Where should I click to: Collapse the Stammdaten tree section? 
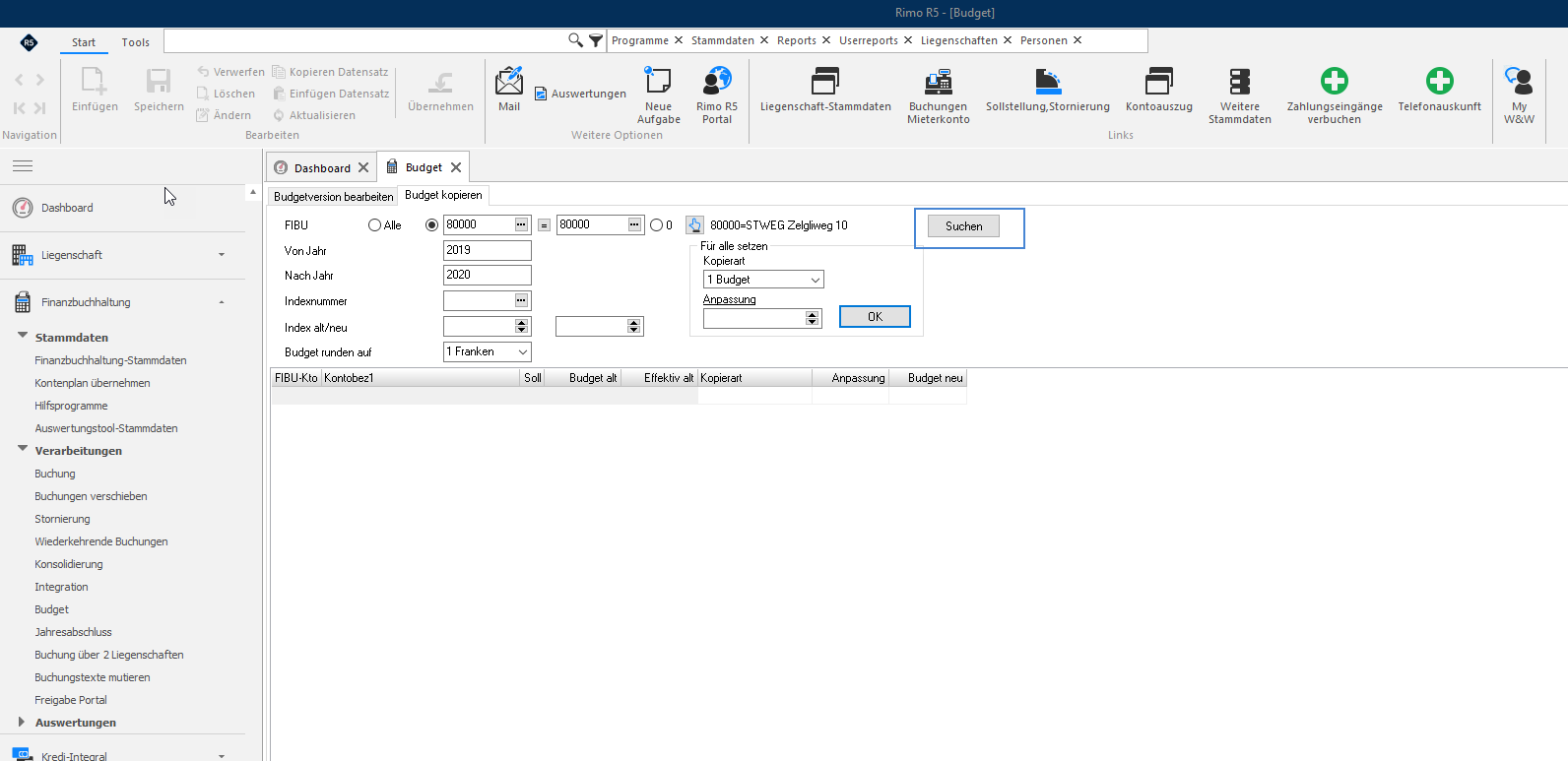pyautogui.click(x=23, y=336)
